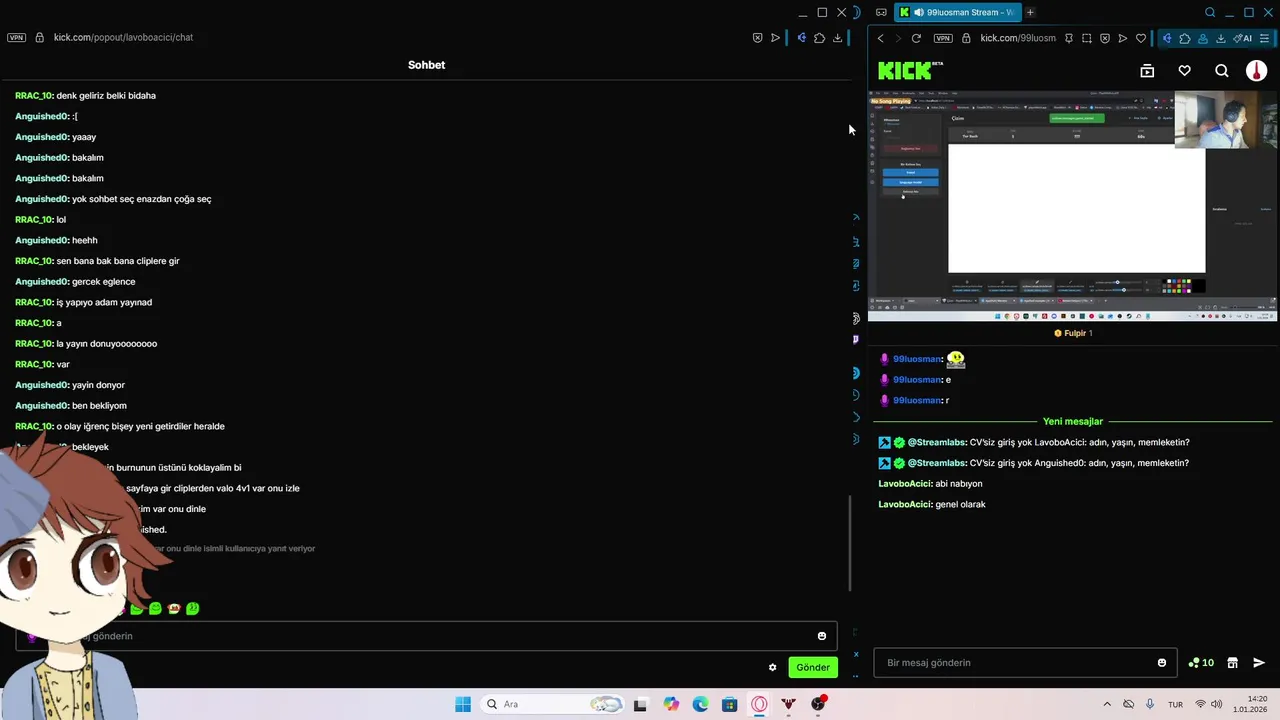1280x720 pixels.
Task: Open the tab search magnifier in title bar
Action: tap(1210, 12)
